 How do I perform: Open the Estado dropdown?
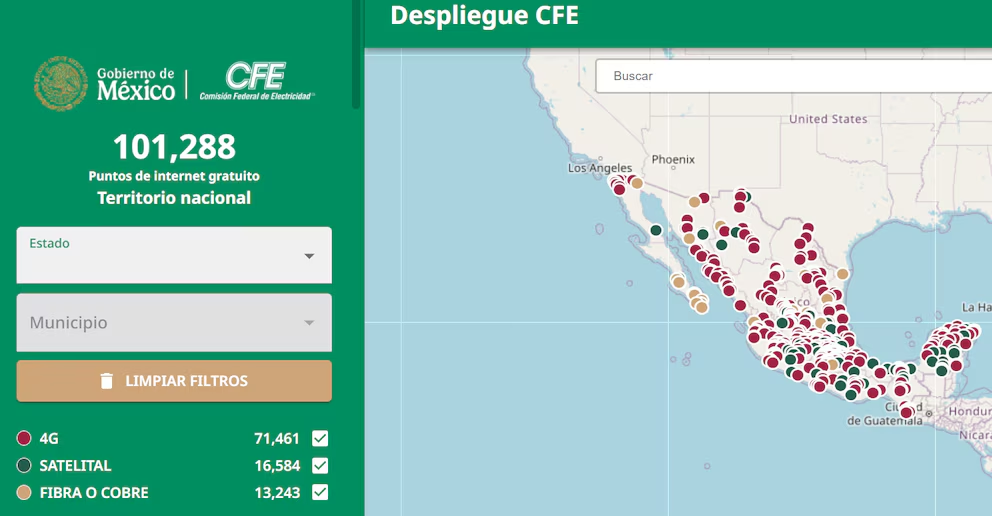(x=174, y=255)
